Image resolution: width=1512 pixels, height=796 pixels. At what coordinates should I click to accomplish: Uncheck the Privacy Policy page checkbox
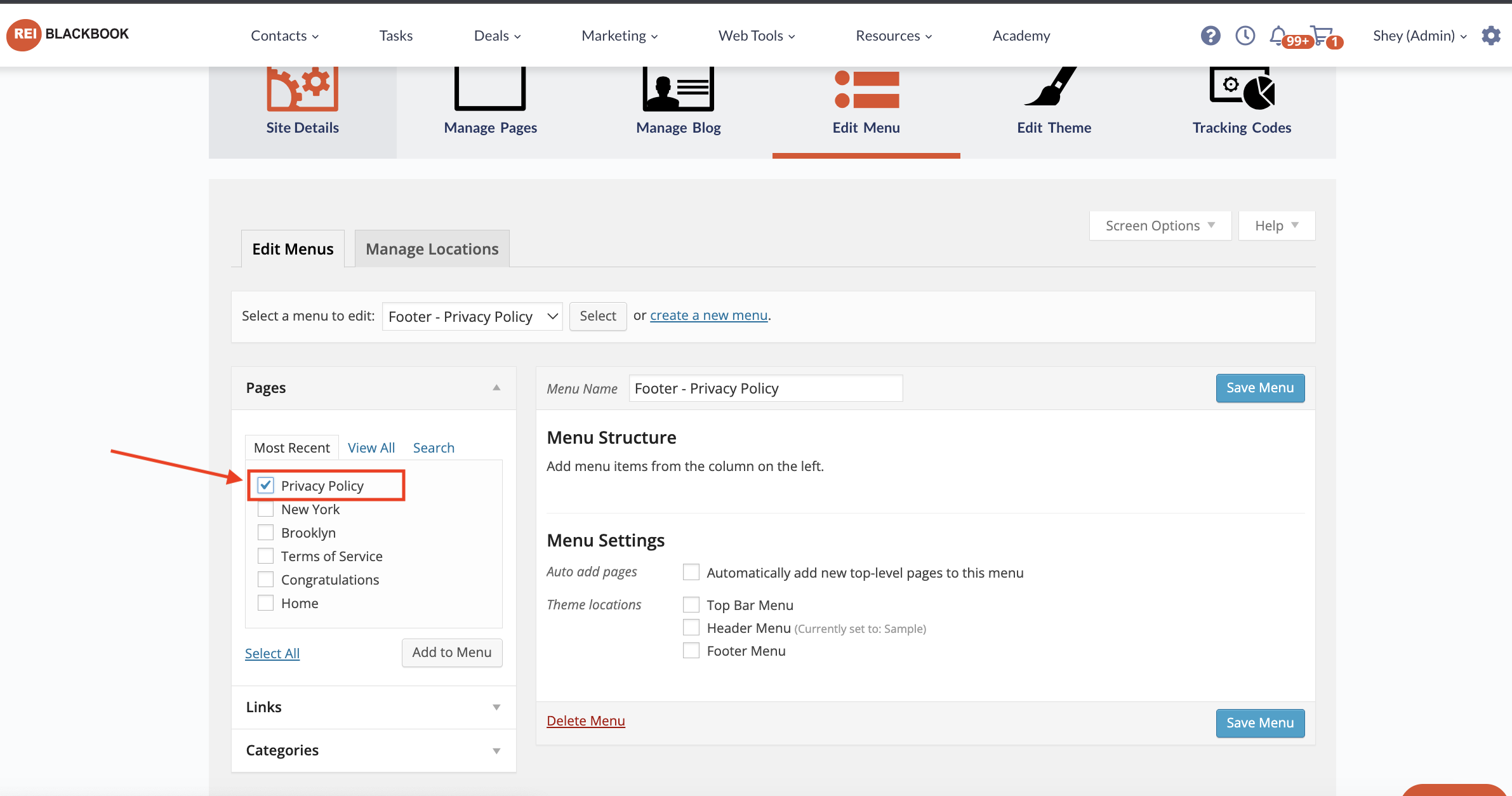(265, 486)
